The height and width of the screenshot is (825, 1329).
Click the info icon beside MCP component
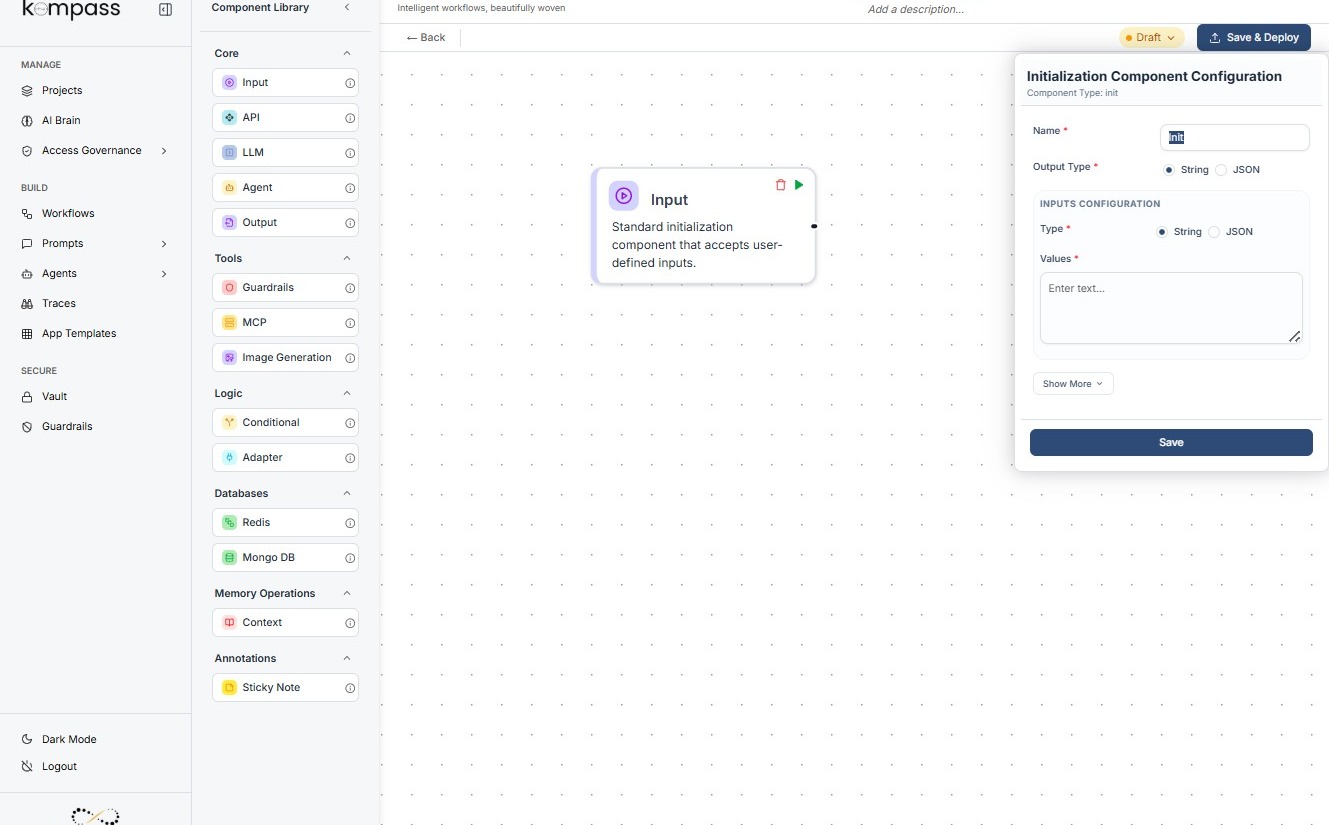(x=350, y=323)
